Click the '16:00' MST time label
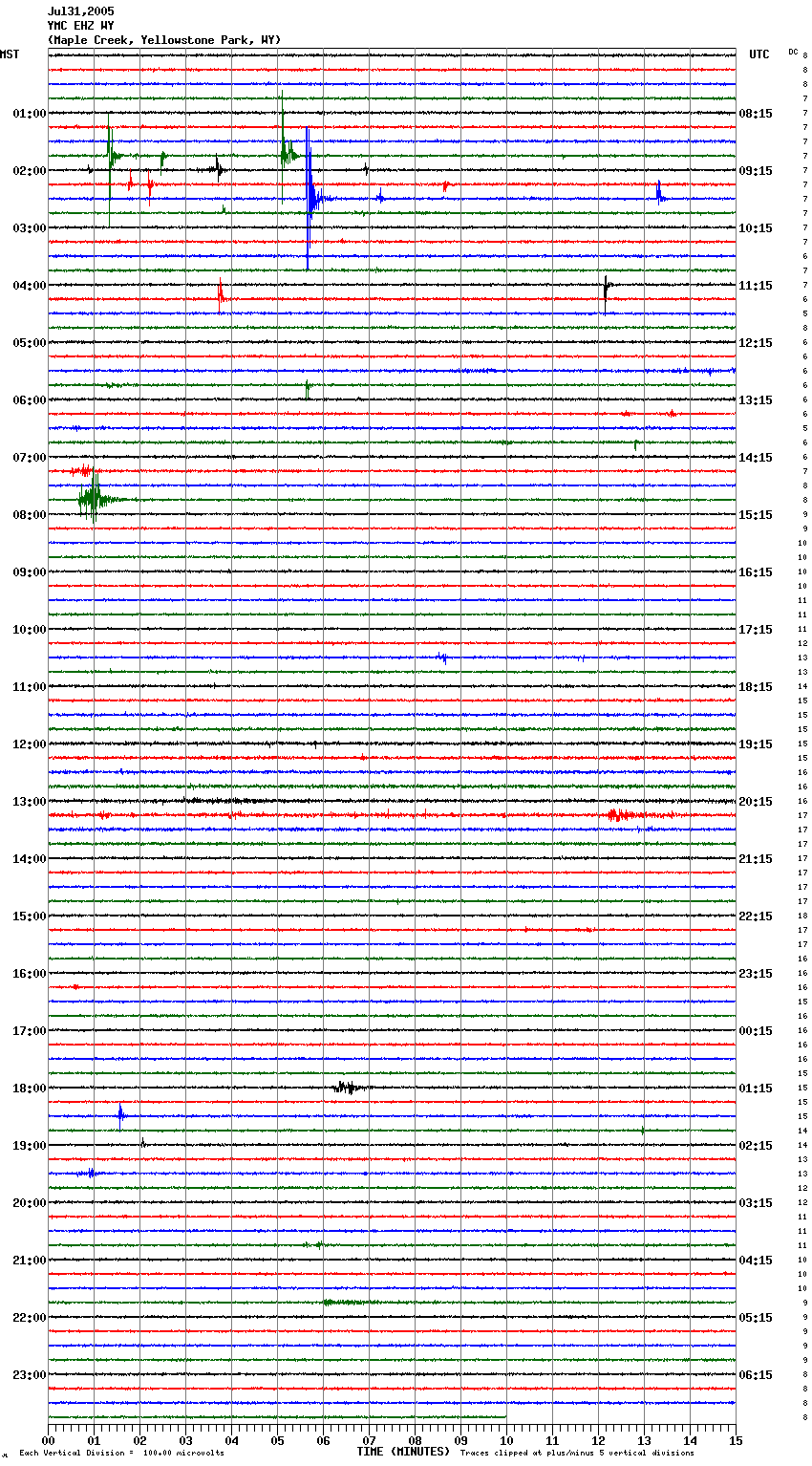The width and height of the screenshot is (812, 1466). pos(30,974)
